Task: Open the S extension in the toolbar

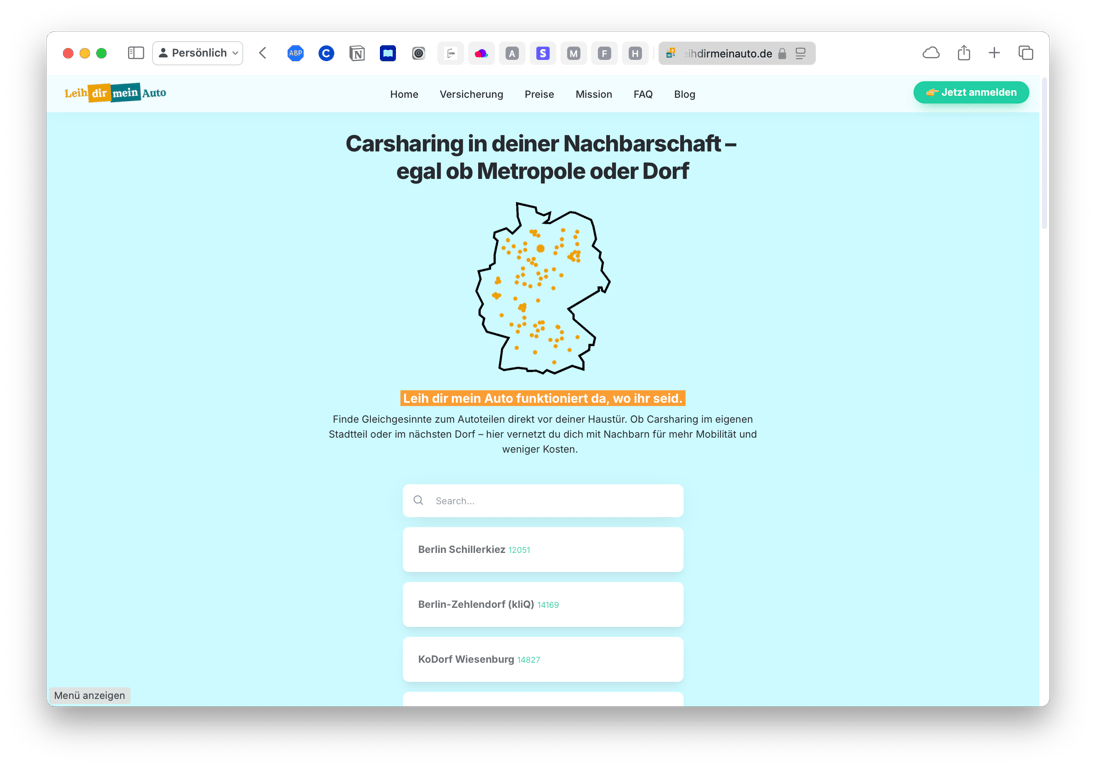Action: [543, 53]
